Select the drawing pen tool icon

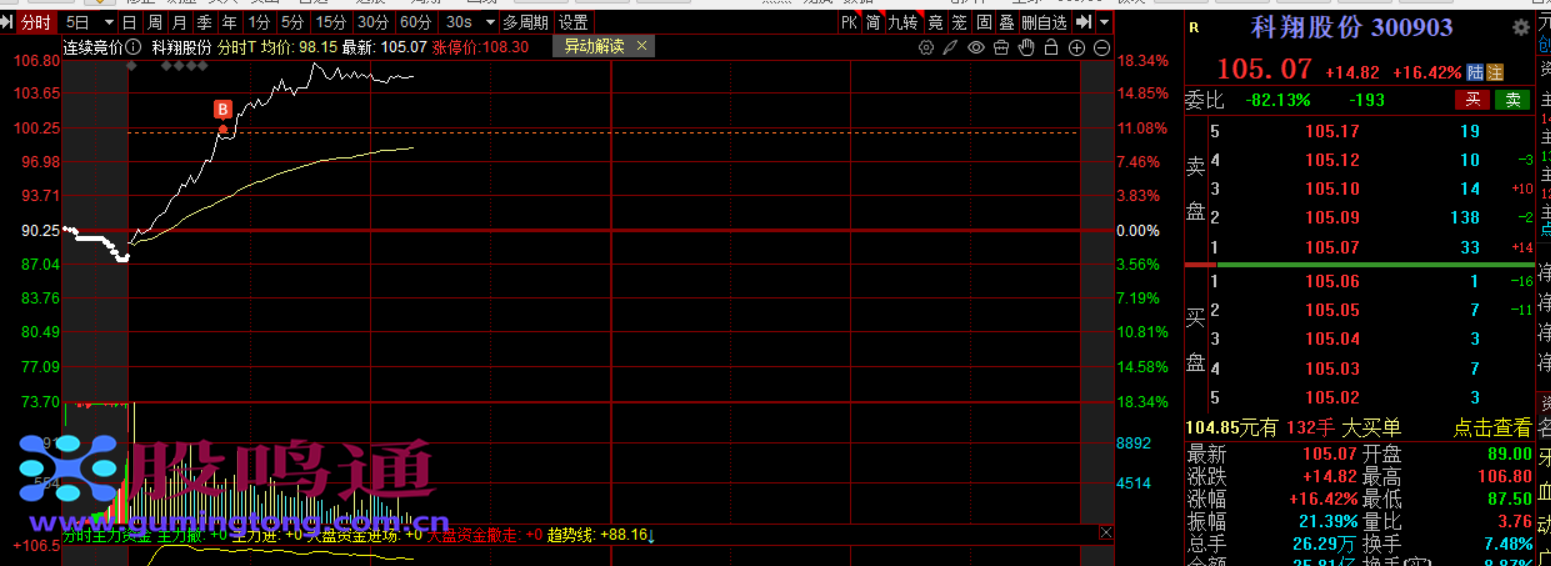pos(950,47)
